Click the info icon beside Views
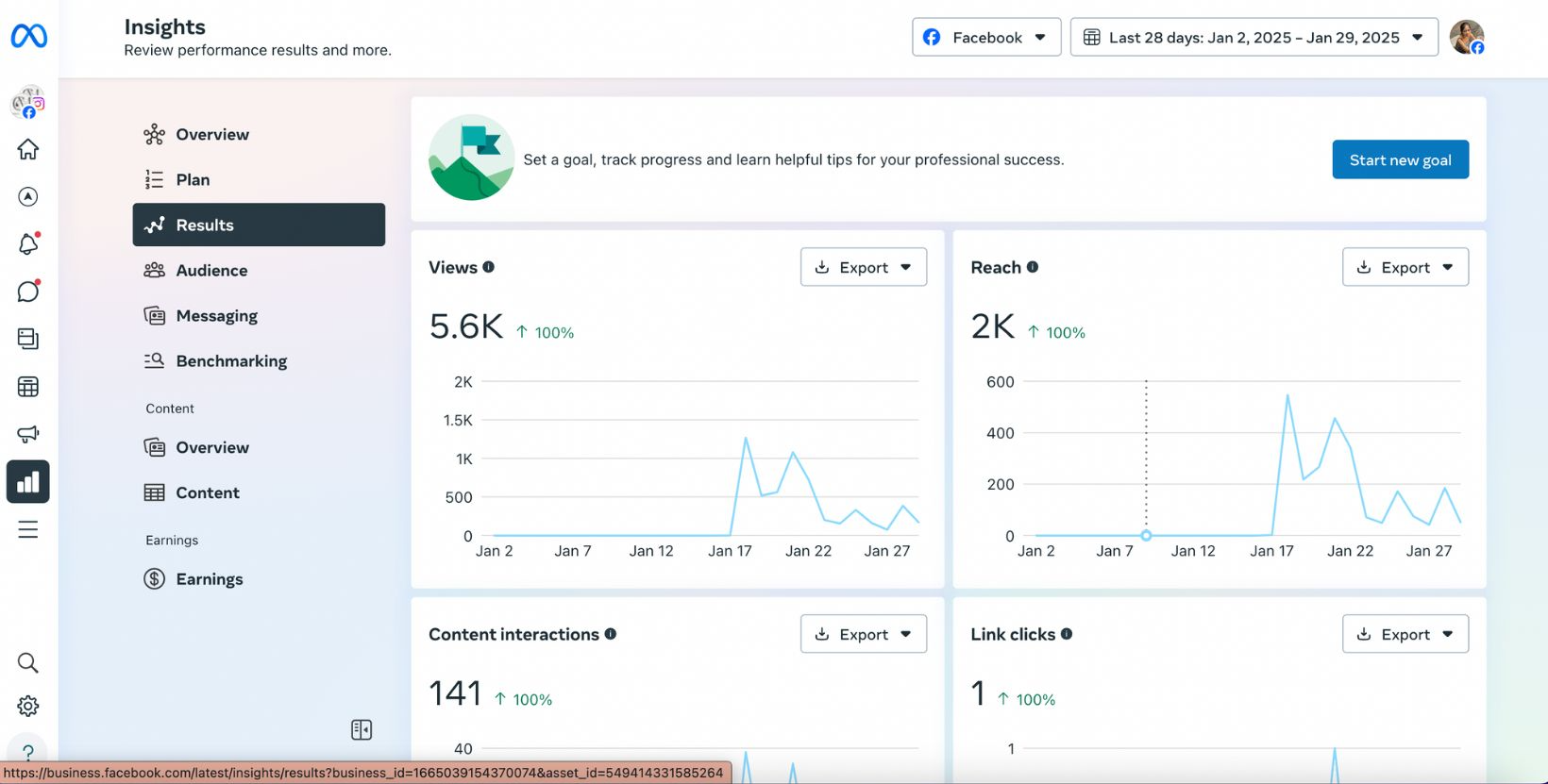Screen dimensions: 1548x784 [x=489, y=267]
